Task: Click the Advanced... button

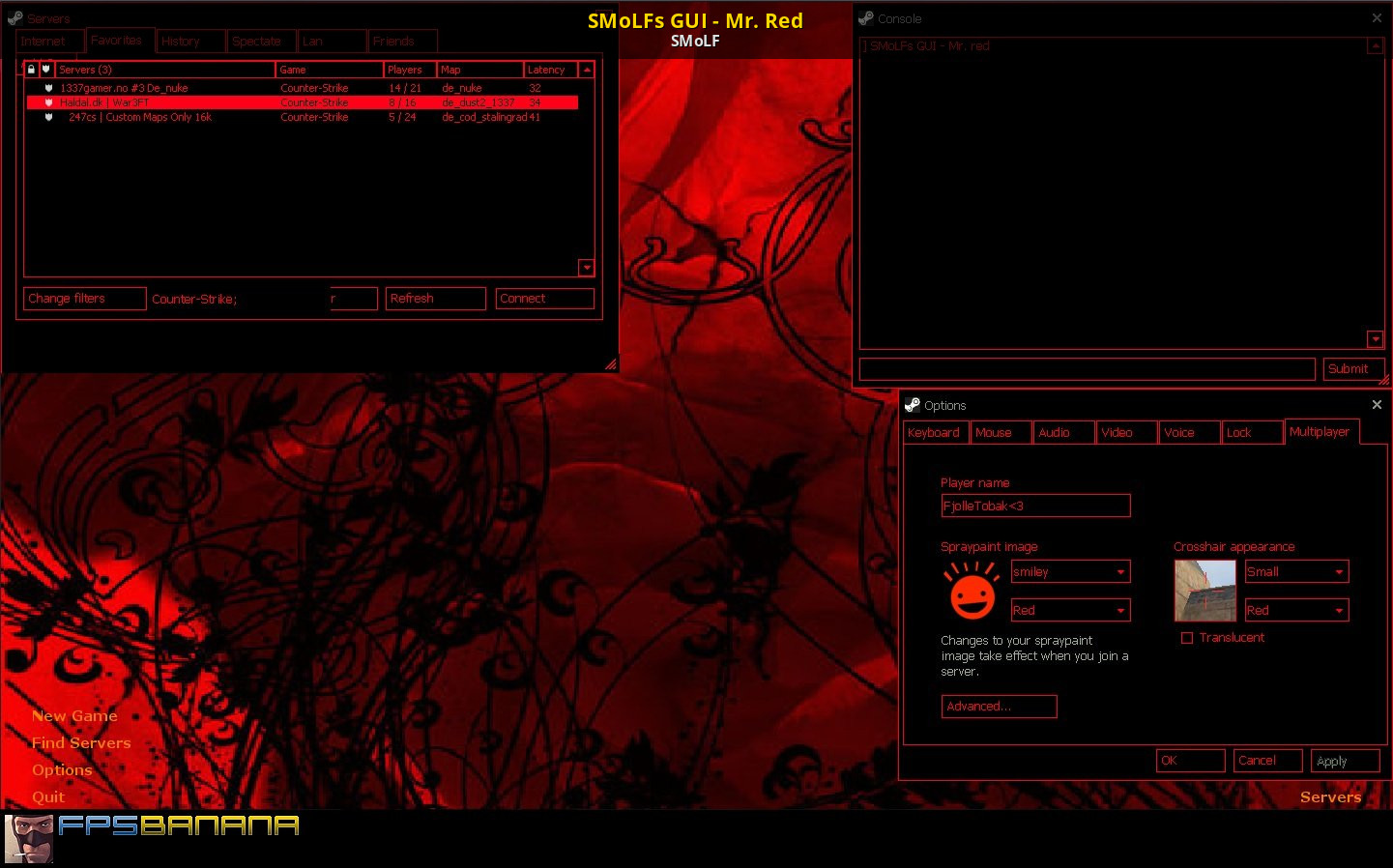Action: point(999,707)
